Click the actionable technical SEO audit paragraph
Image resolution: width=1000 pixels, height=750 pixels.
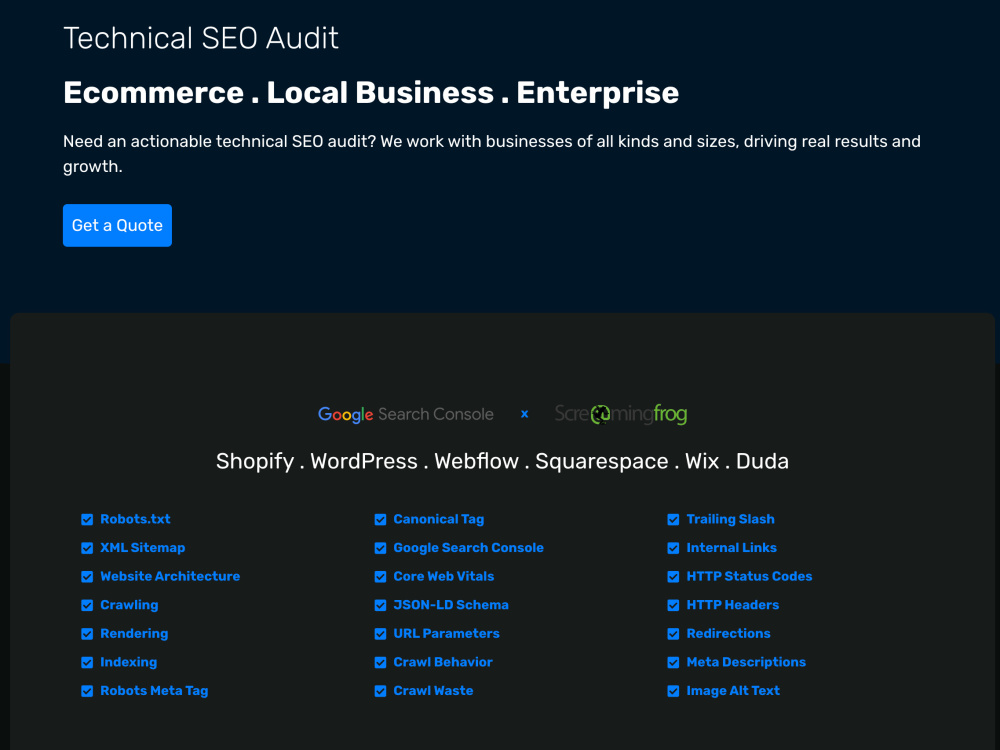coord(492,154)
